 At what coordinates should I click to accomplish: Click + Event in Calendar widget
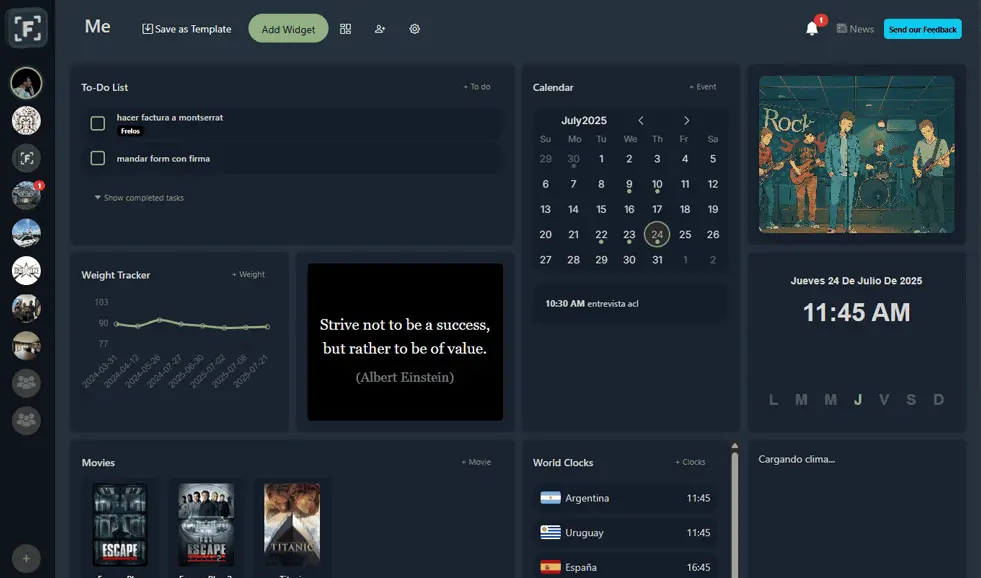point(703,87)
